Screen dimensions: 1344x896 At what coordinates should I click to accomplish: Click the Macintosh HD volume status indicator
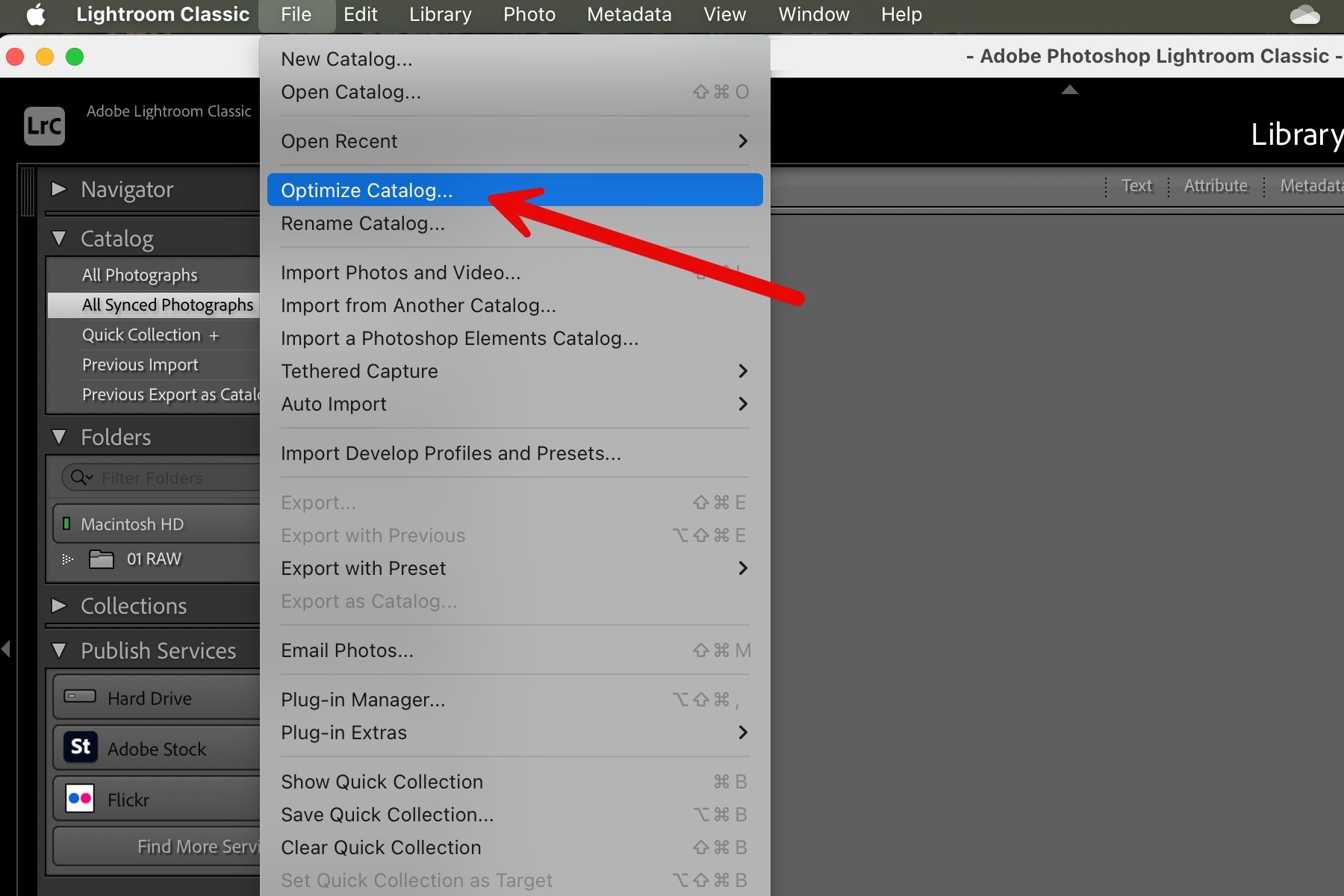click(66, 523)
